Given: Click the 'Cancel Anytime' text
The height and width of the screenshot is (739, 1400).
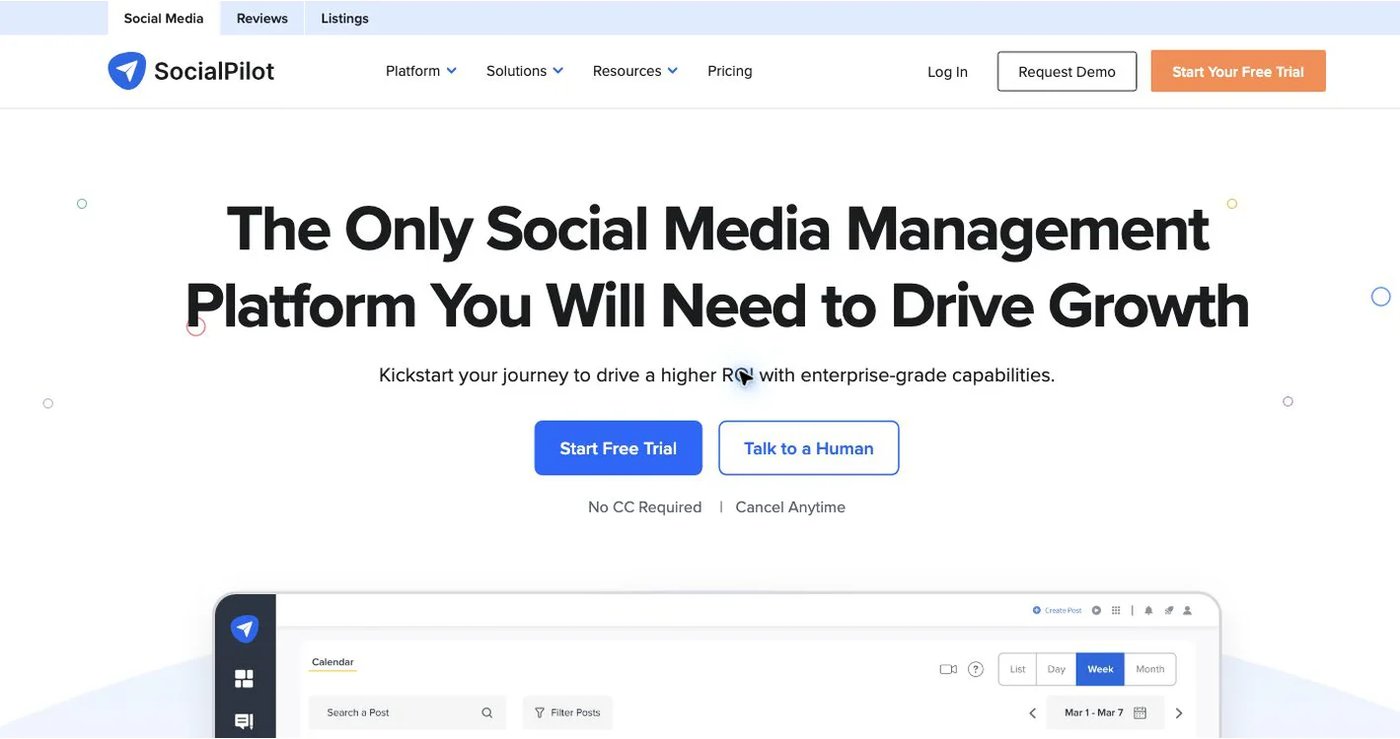Looking at the screenshot, I should (x=790, y=507).
